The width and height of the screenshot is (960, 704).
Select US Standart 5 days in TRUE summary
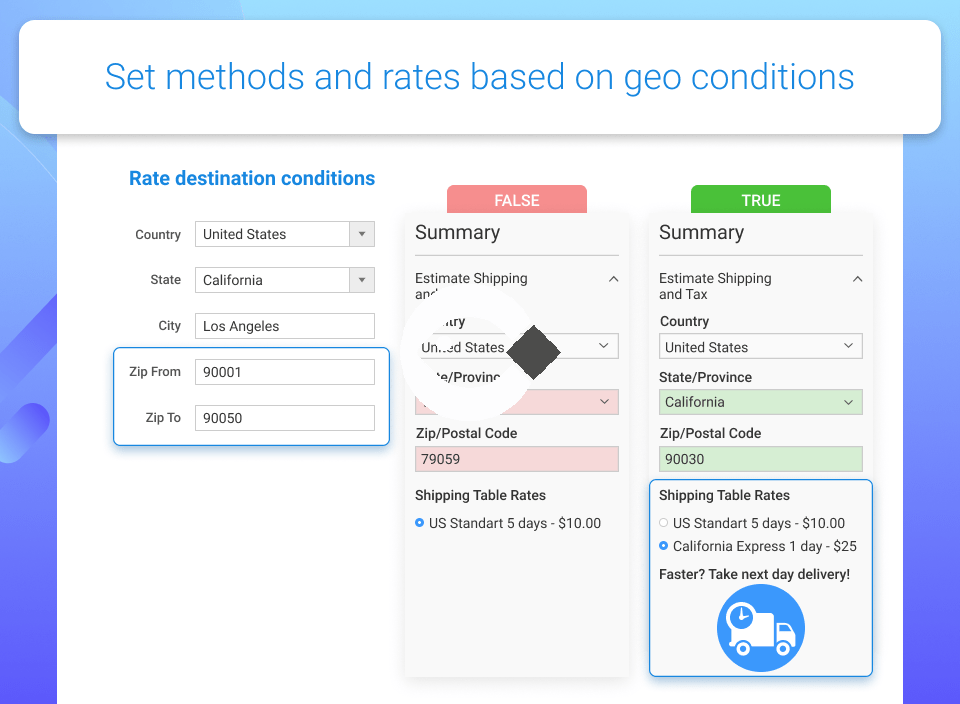(x=664, y=523)
